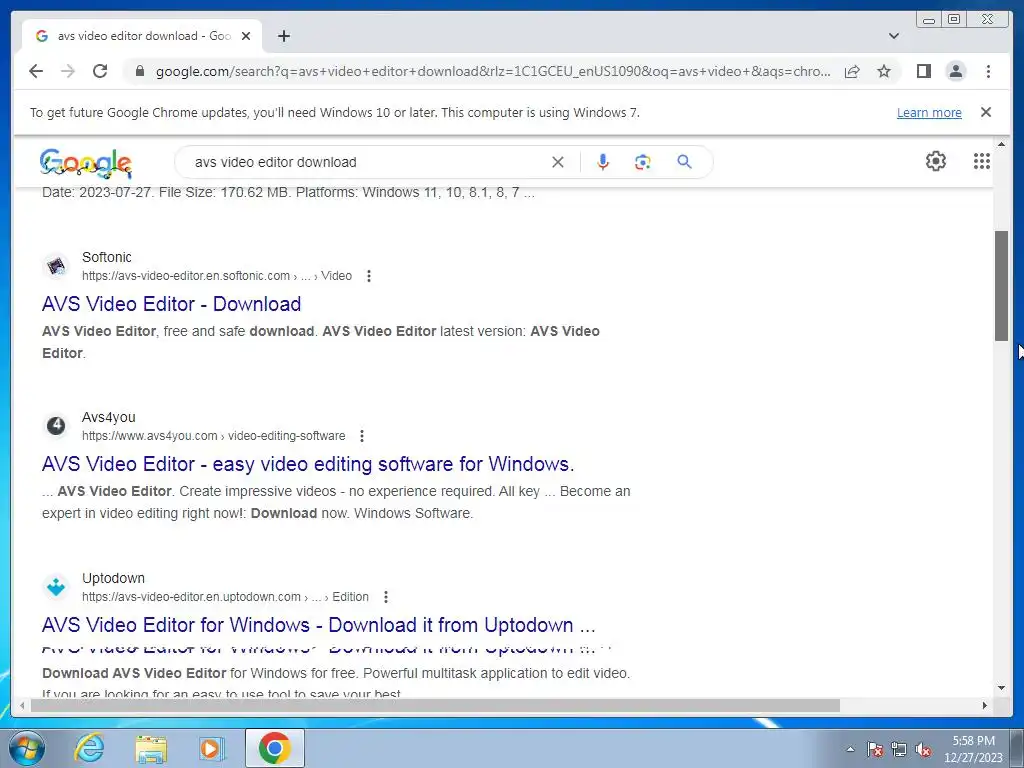Search by image with Google Lens icon
This screenshot has width=1024, height=768.
point(643,162)
